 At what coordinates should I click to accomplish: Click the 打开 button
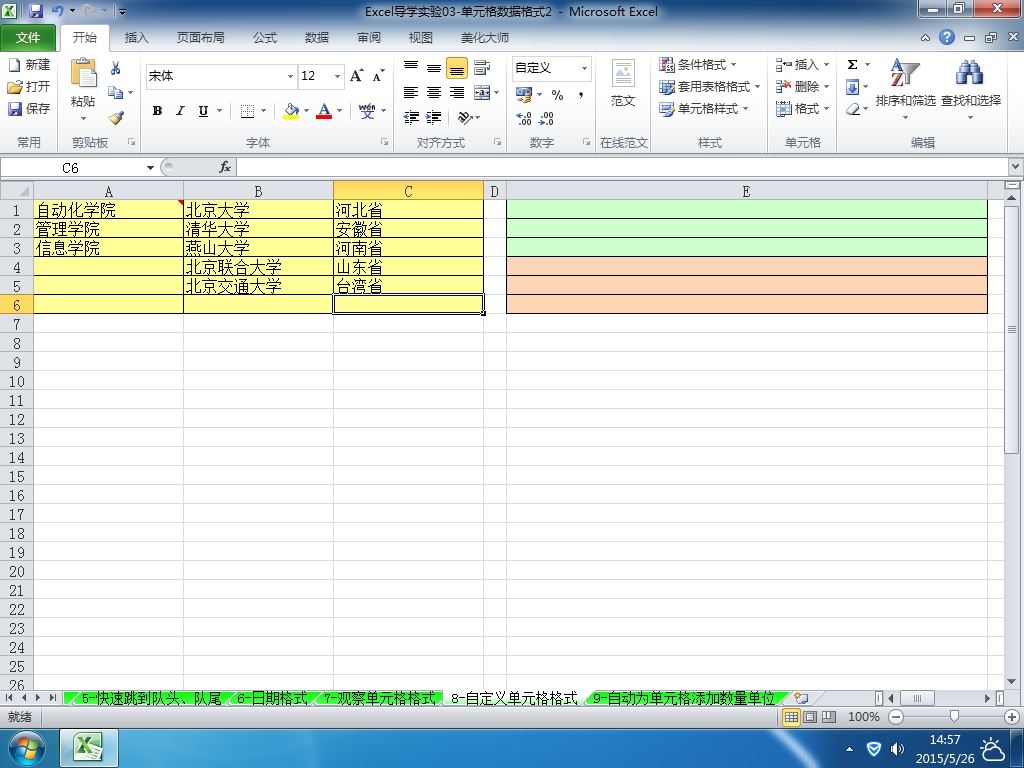click(x=29, y=86)
